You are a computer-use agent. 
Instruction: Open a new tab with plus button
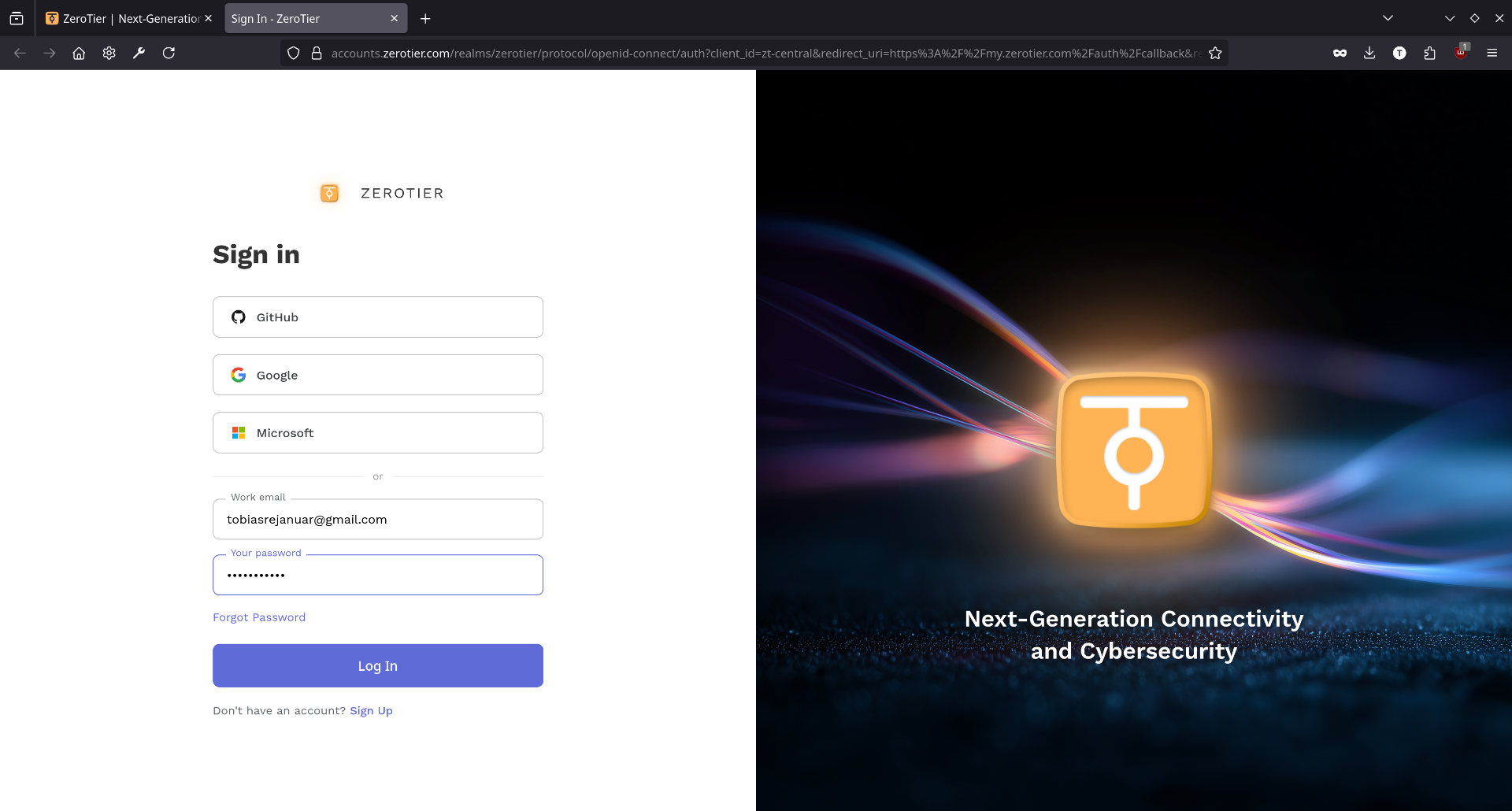[425, 18]
